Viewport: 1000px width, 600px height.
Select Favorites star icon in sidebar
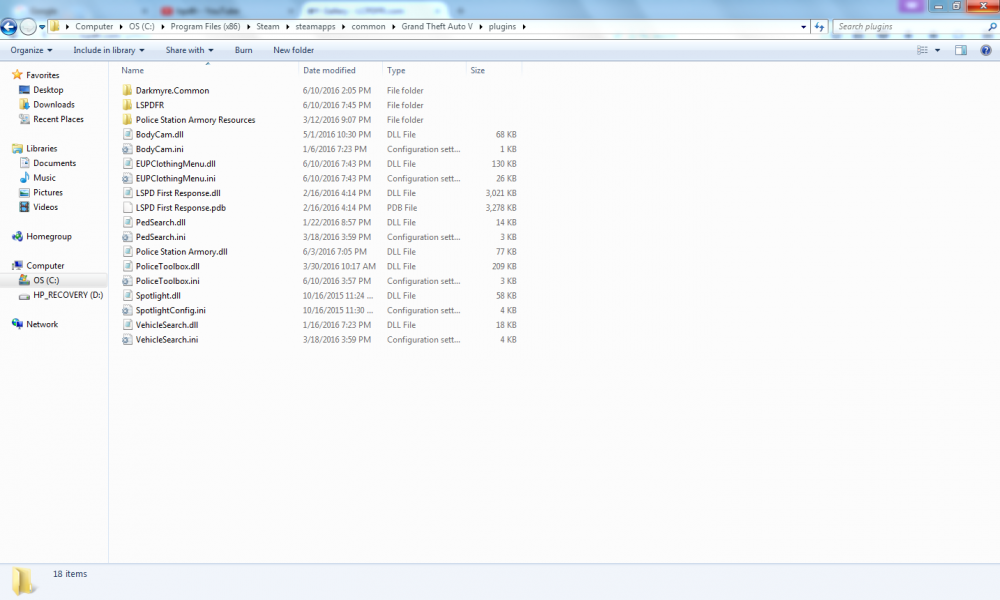click(x=17, y=75)
